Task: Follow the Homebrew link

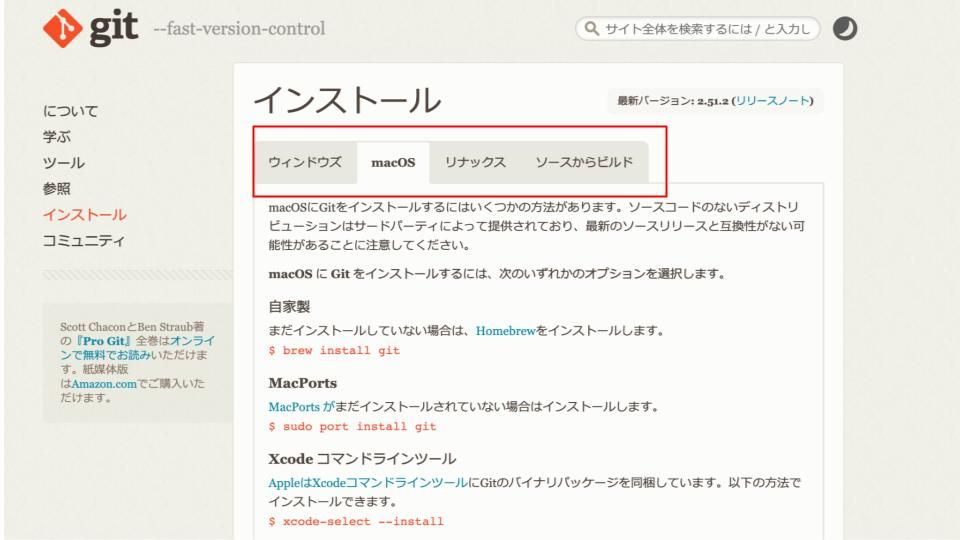Action: tap(506, 330)
